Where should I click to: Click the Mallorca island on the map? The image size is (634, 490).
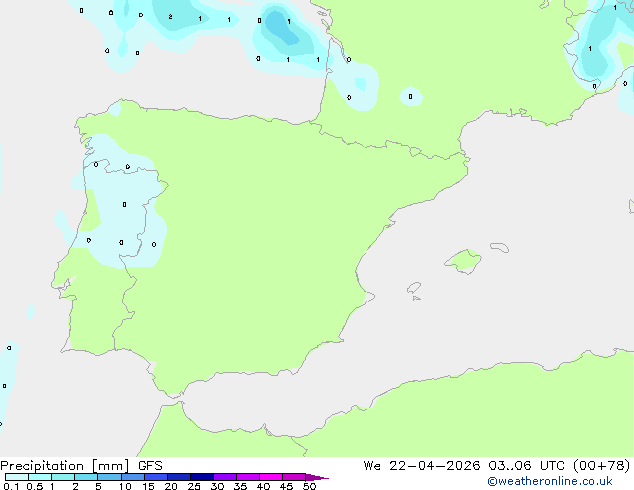click(x=463, y=261)
